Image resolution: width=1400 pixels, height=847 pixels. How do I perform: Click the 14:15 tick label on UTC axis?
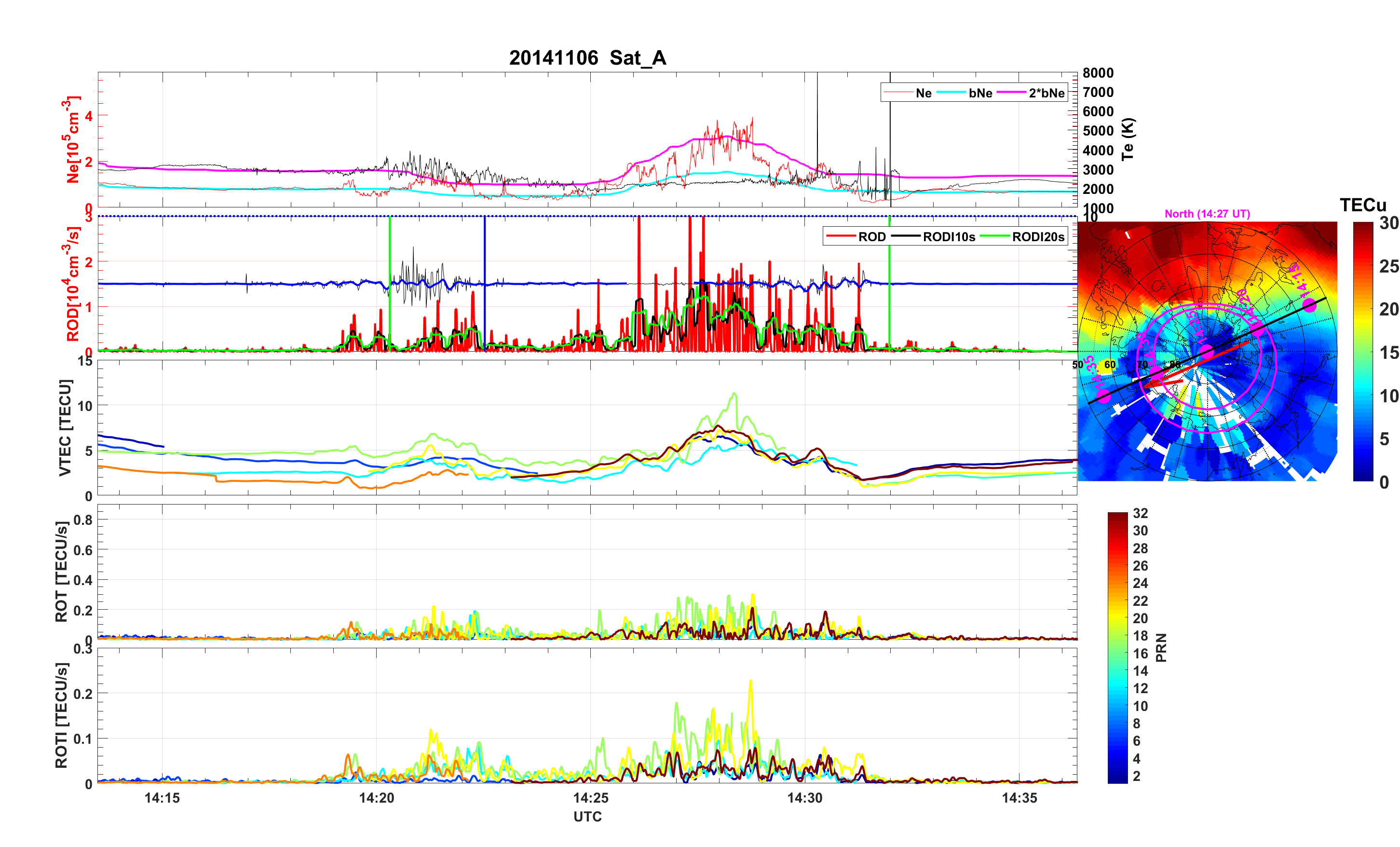[162, 797]
